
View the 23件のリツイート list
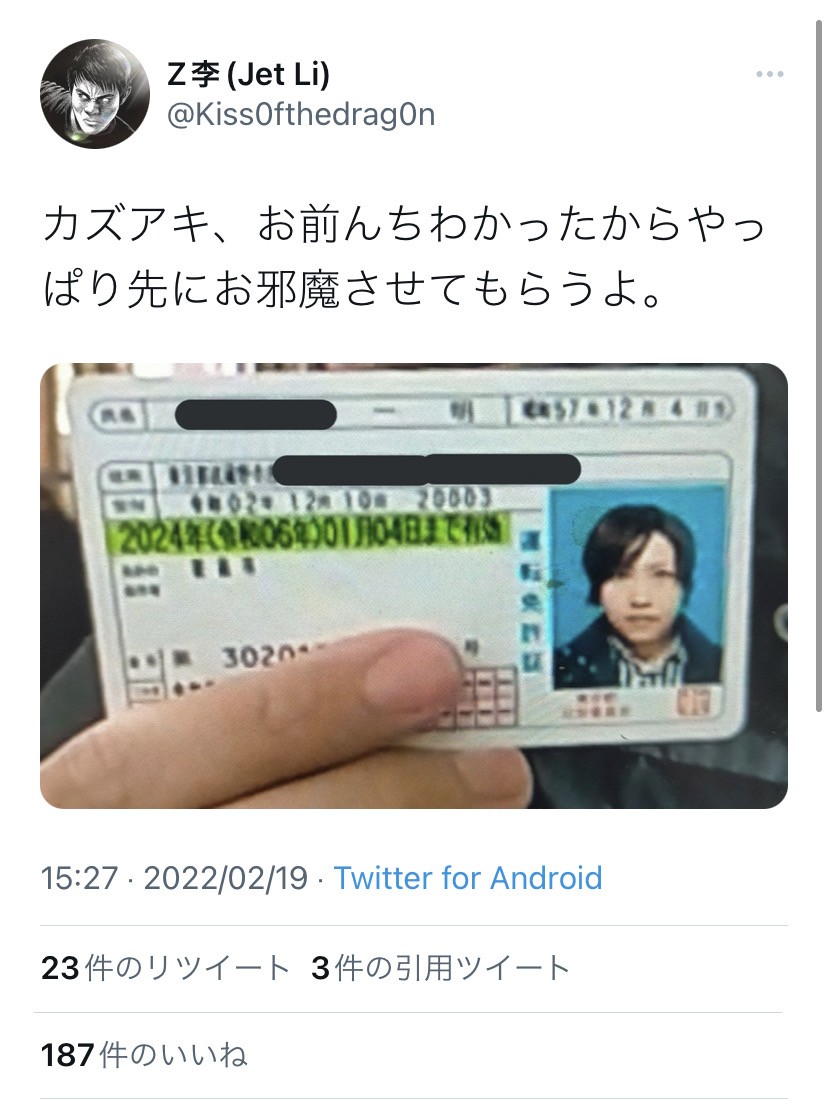(x=165, y=968)
